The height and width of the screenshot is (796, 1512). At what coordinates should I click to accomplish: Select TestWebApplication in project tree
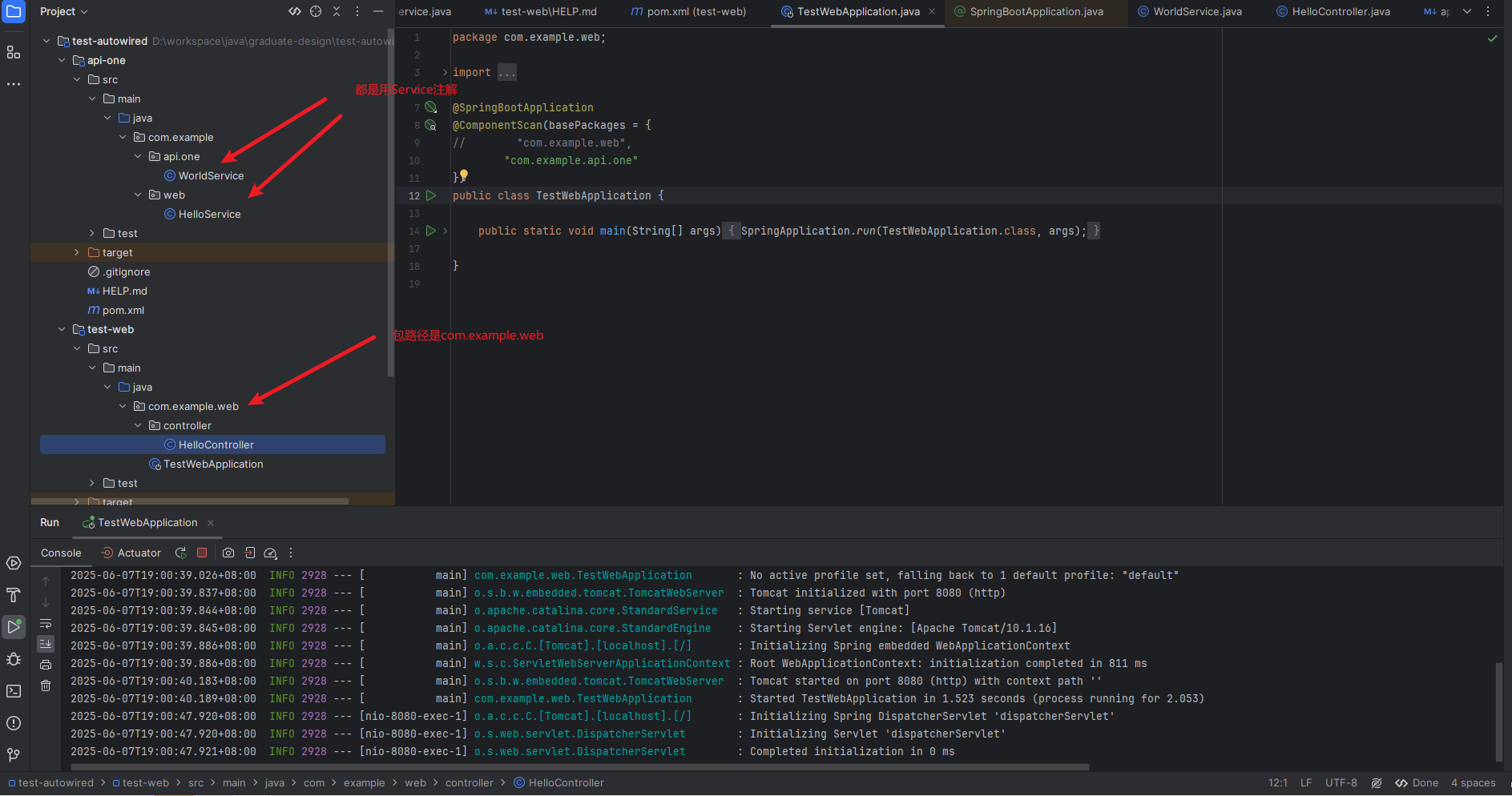(x=206, y=464)
